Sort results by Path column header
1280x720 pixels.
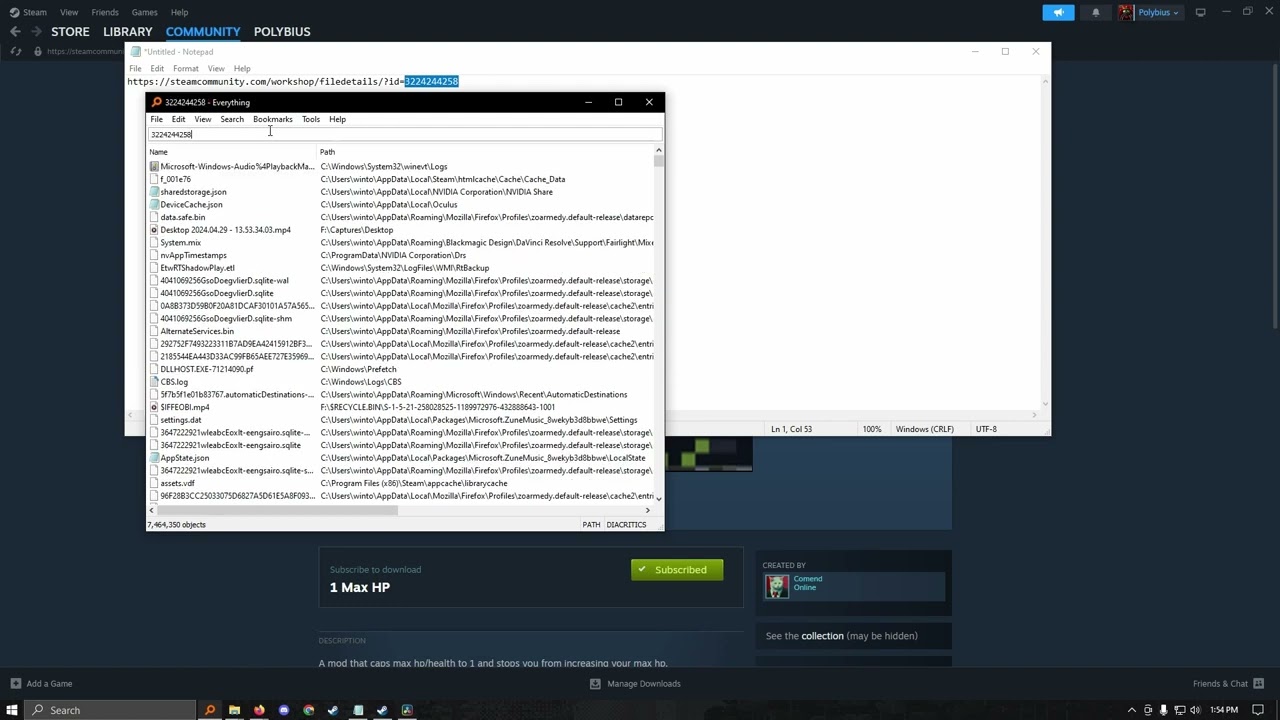[x=485, y=152]
